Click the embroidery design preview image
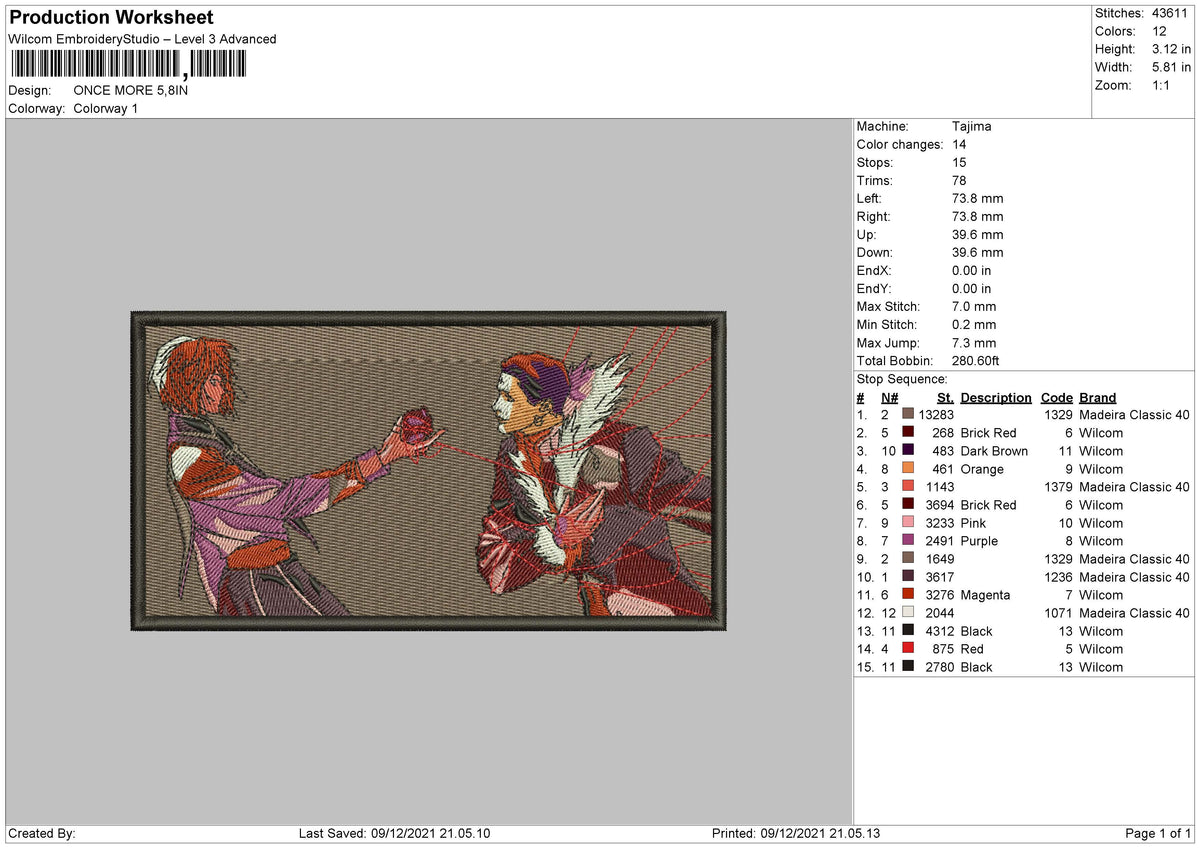 click(429, 470)
